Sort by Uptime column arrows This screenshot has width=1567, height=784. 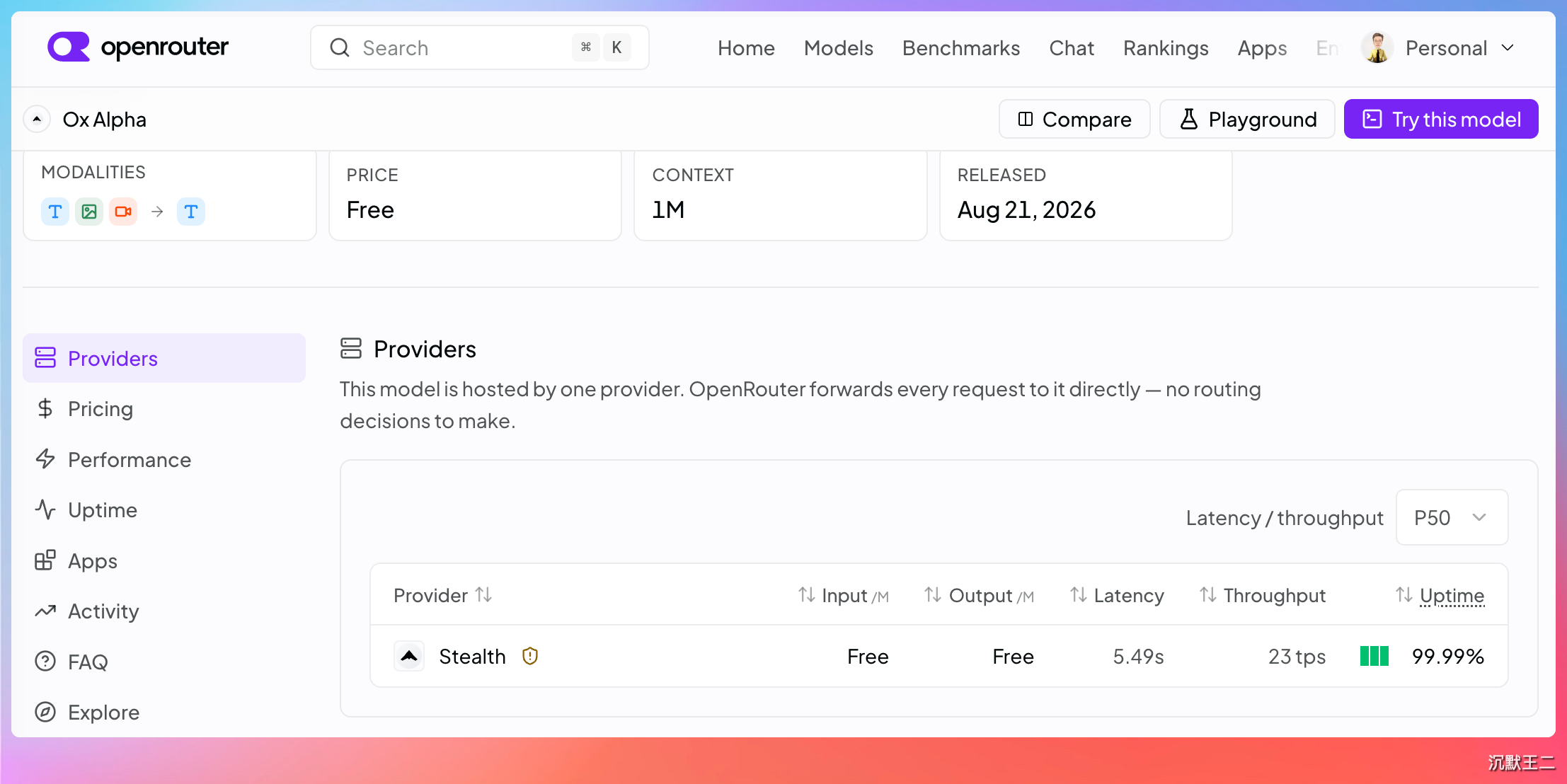[x=1404, y=594]
